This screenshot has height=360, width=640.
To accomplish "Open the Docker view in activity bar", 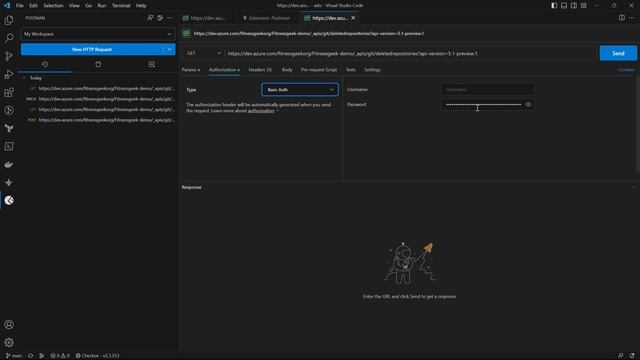I will click(x=9, y=164).
